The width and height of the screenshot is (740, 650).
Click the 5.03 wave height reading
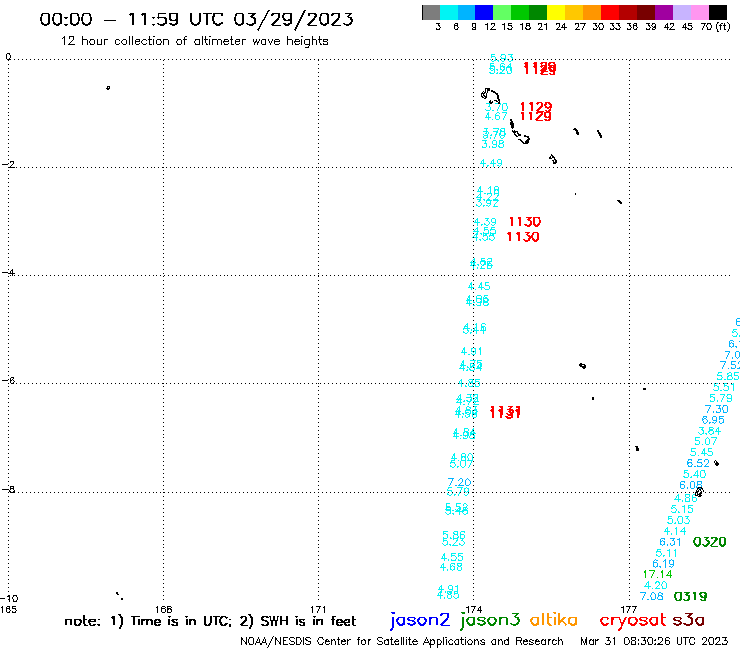coord(679,520)
